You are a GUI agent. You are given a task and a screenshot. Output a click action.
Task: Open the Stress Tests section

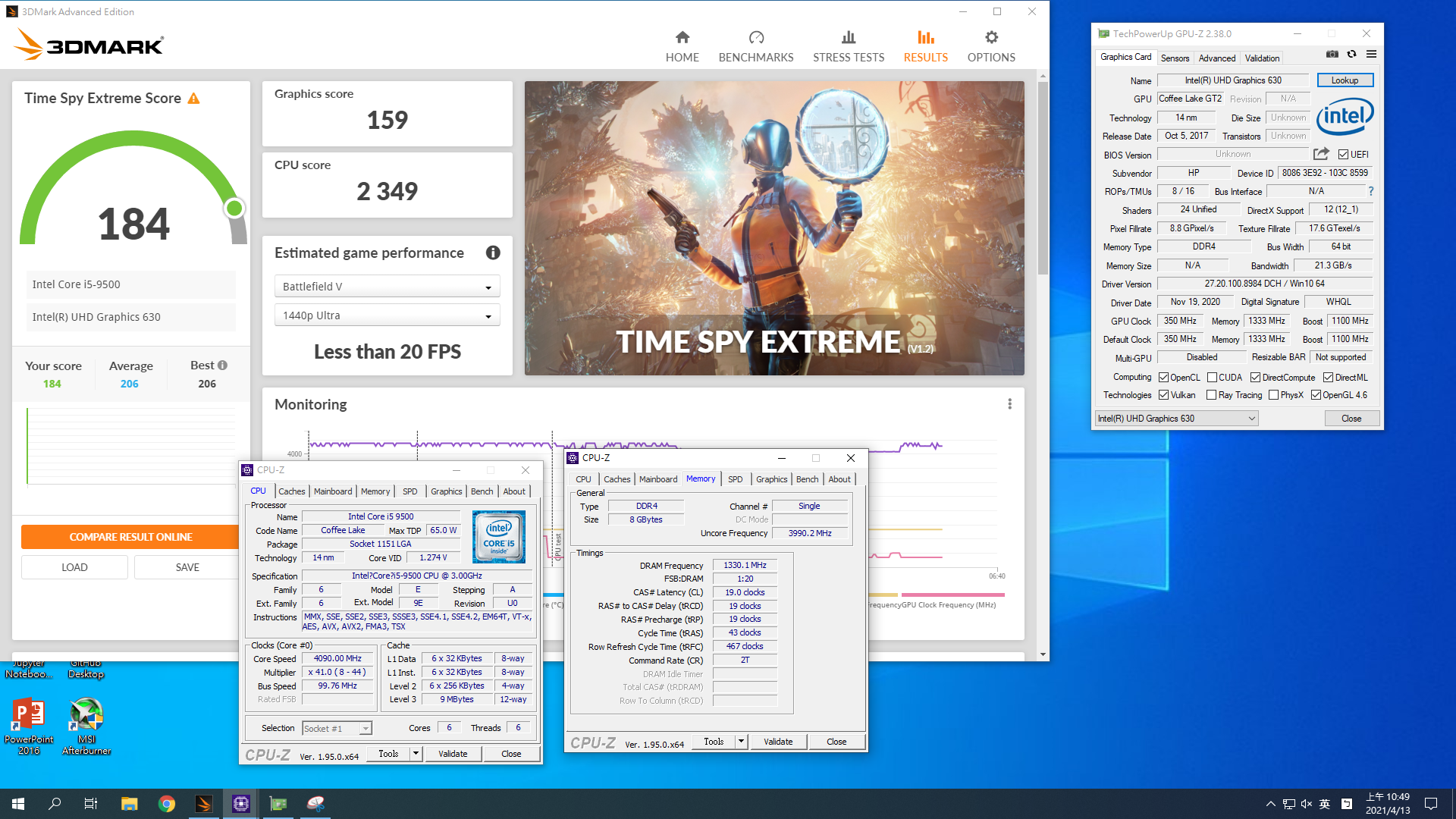coord(849,47)
